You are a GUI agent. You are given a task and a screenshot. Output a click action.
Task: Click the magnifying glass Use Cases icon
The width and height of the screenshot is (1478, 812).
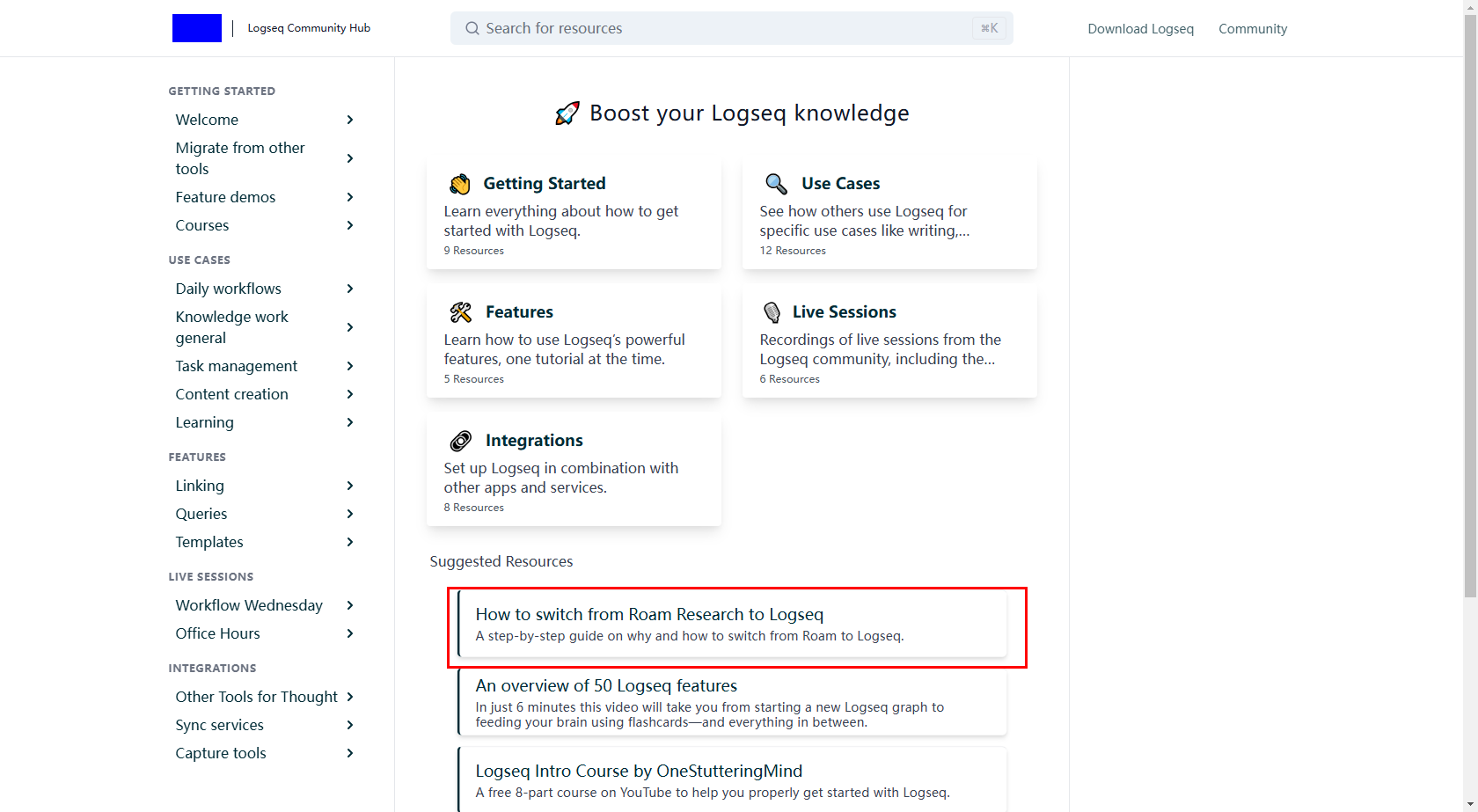tap(776, 184)
